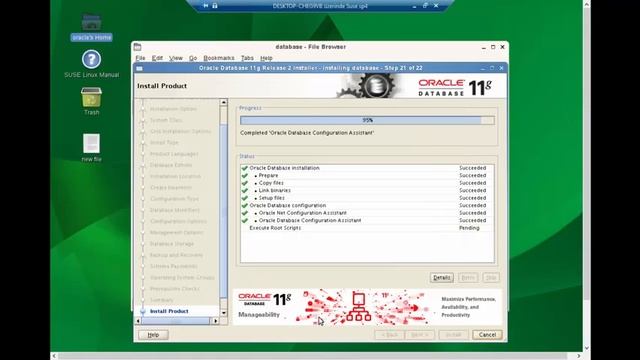The image size is (640, 360).
Task: Click the Details button
Action: (442, 278)
